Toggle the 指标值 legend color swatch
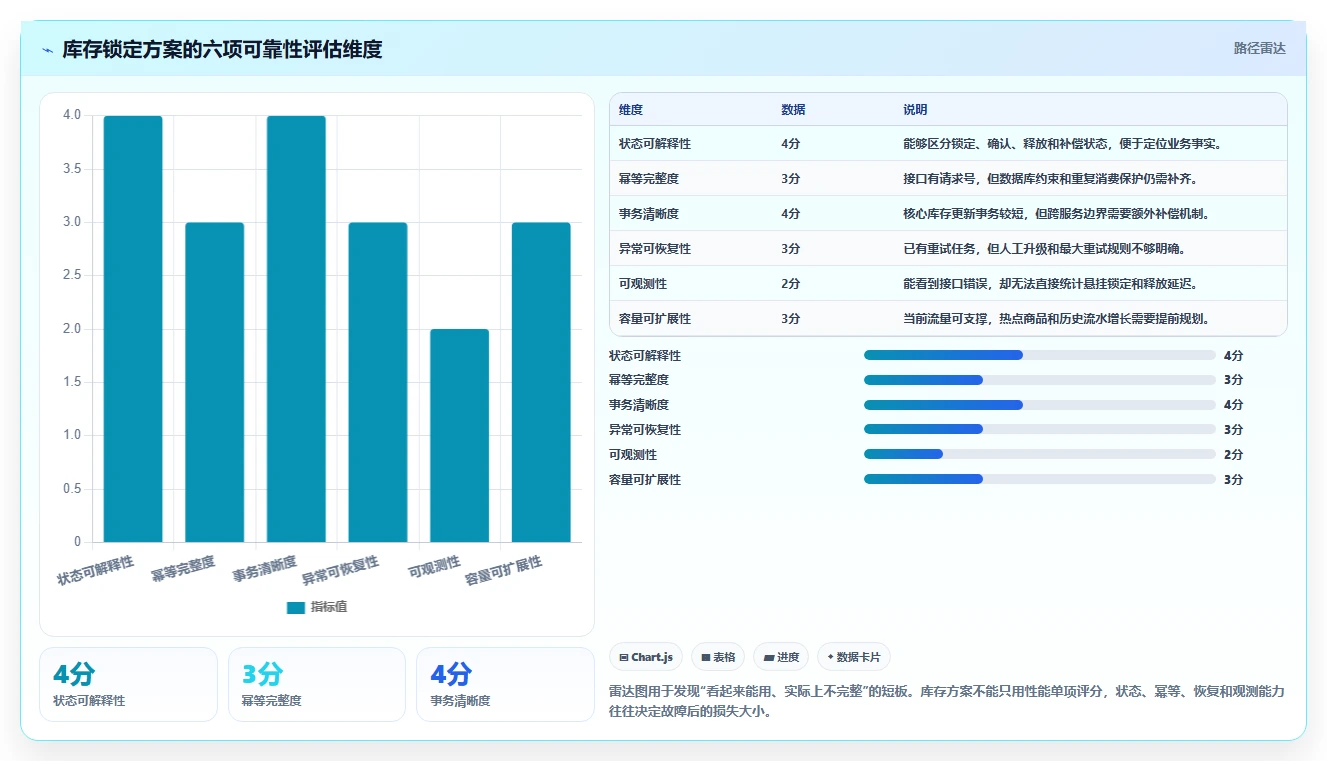 point(296,607)
